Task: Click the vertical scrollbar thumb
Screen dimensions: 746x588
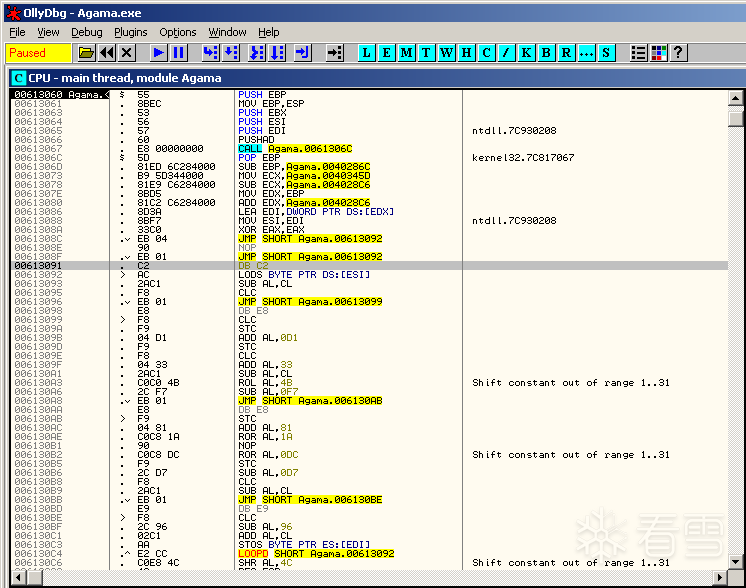Action: tap(735, 117)
